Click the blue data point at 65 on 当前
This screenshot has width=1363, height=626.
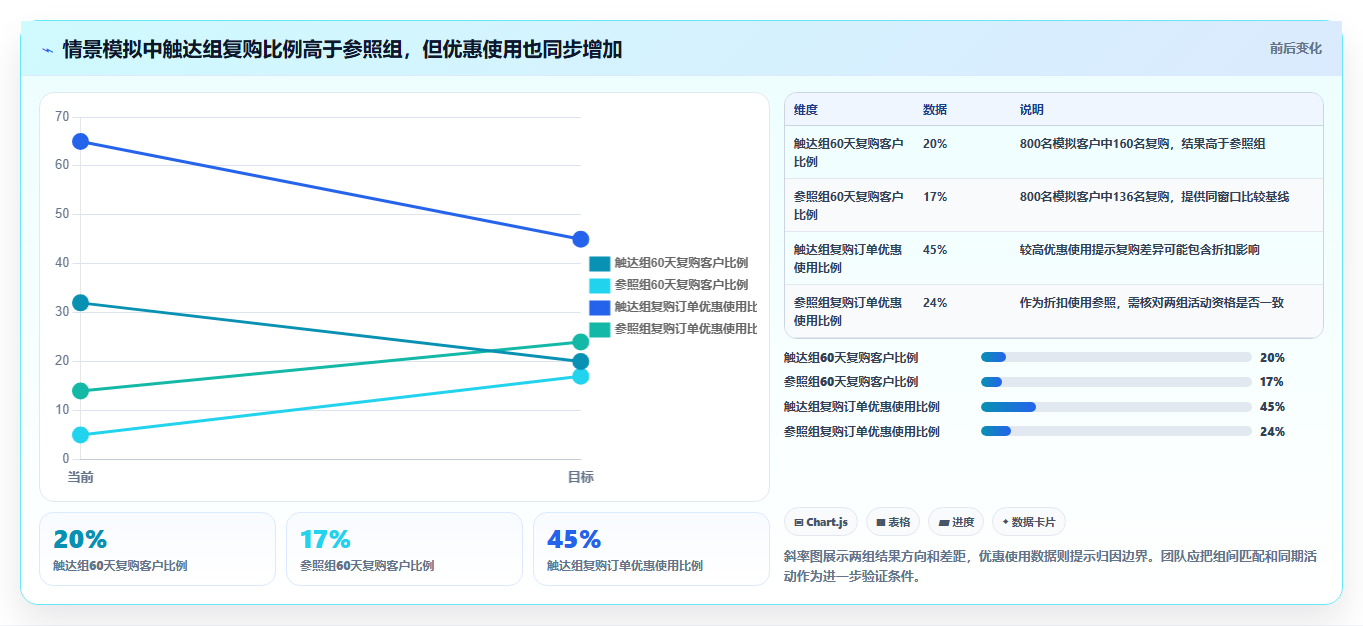[x=80, y=142]
